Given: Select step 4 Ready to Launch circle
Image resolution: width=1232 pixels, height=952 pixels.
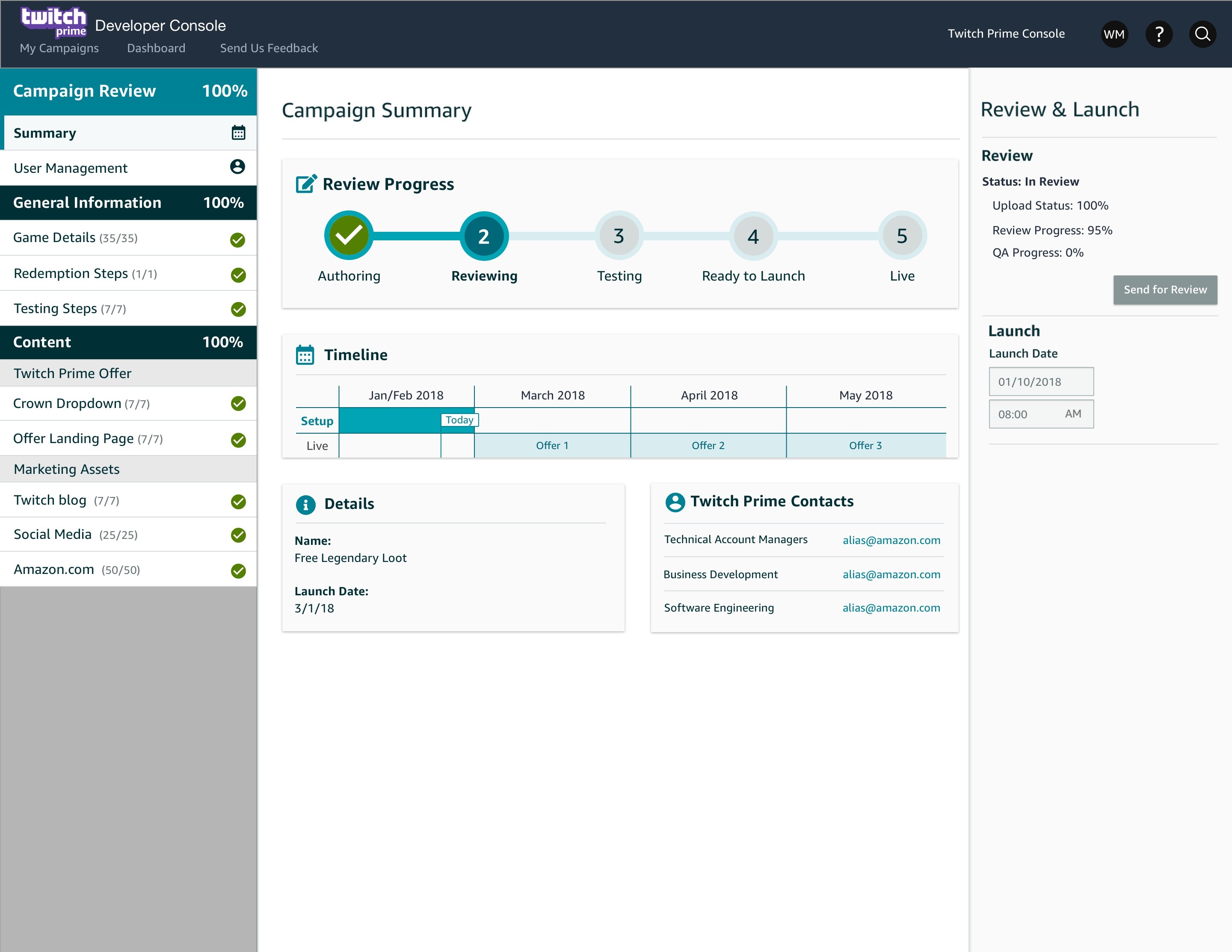Looking at the screenshot, I should point(753,236).
